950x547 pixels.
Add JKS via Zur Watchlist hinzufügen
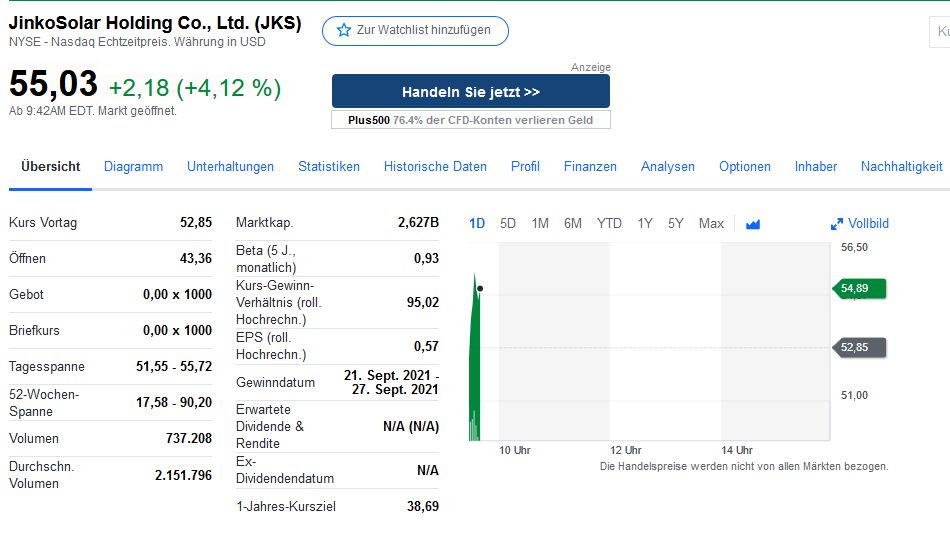point(415,30)
